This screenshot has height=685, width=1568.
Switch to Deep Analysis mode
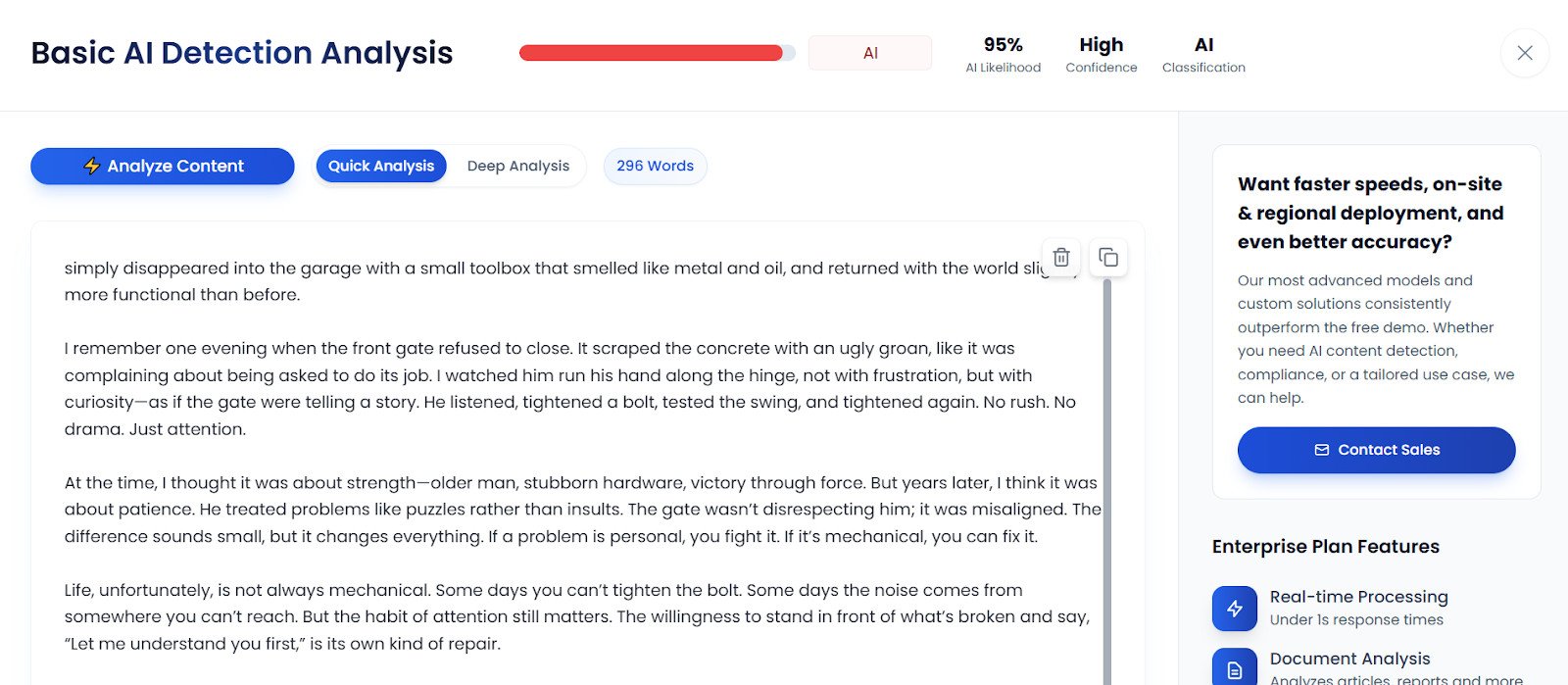[517, 166]
